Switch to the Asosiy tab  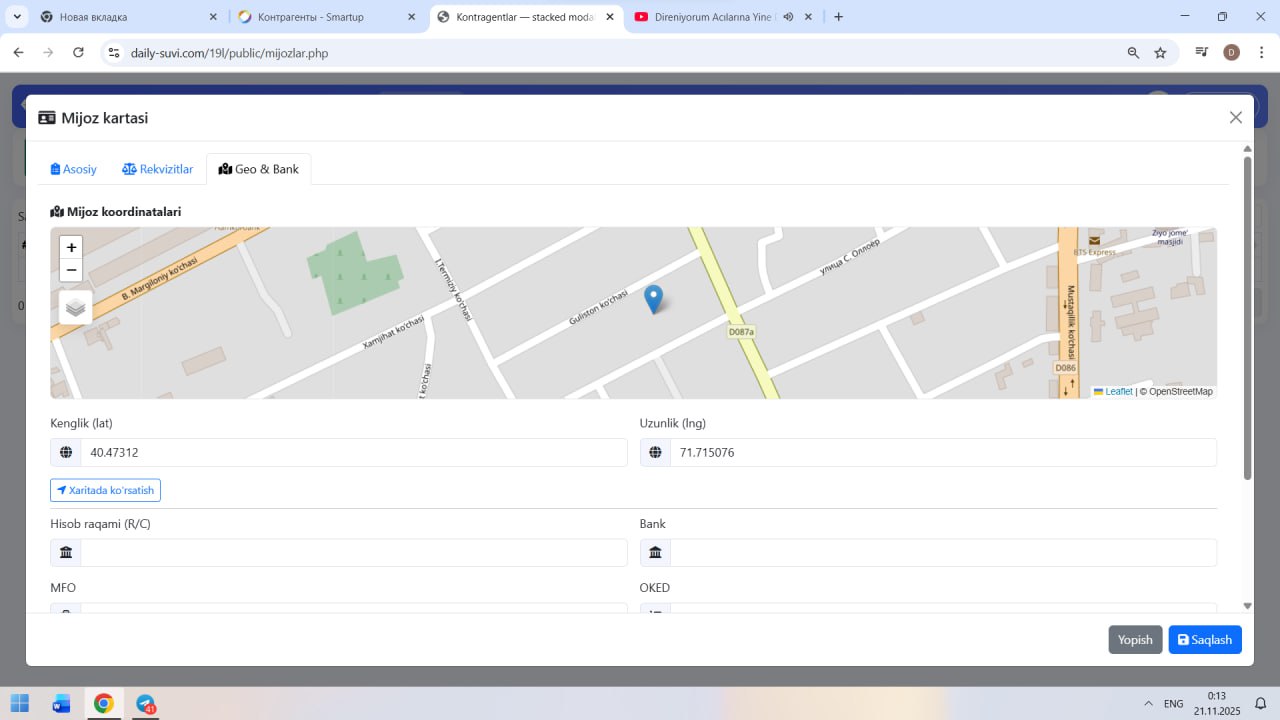pos(74,169)
